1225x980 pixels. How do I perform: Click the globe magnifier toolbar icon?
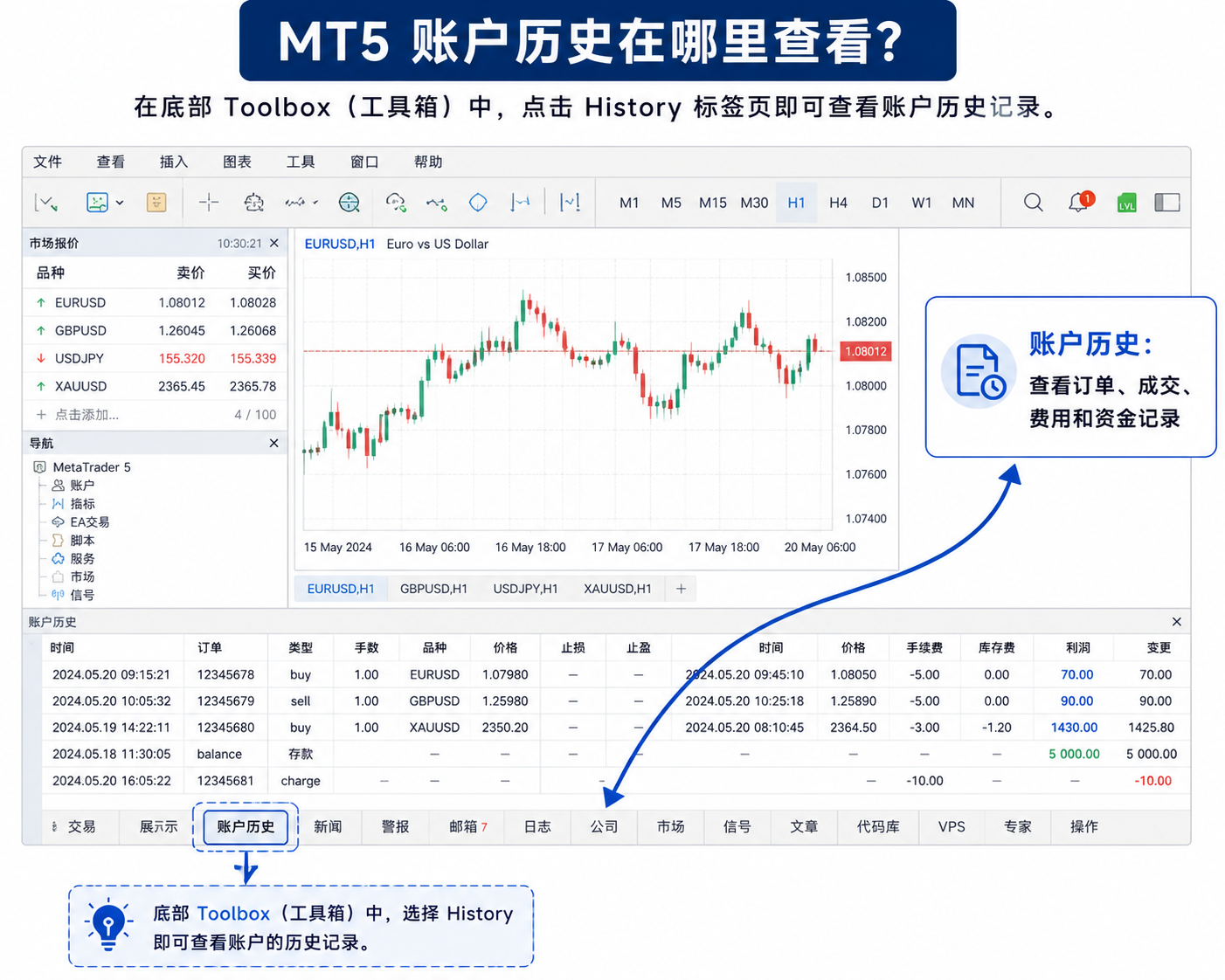[x=349, y=203]
